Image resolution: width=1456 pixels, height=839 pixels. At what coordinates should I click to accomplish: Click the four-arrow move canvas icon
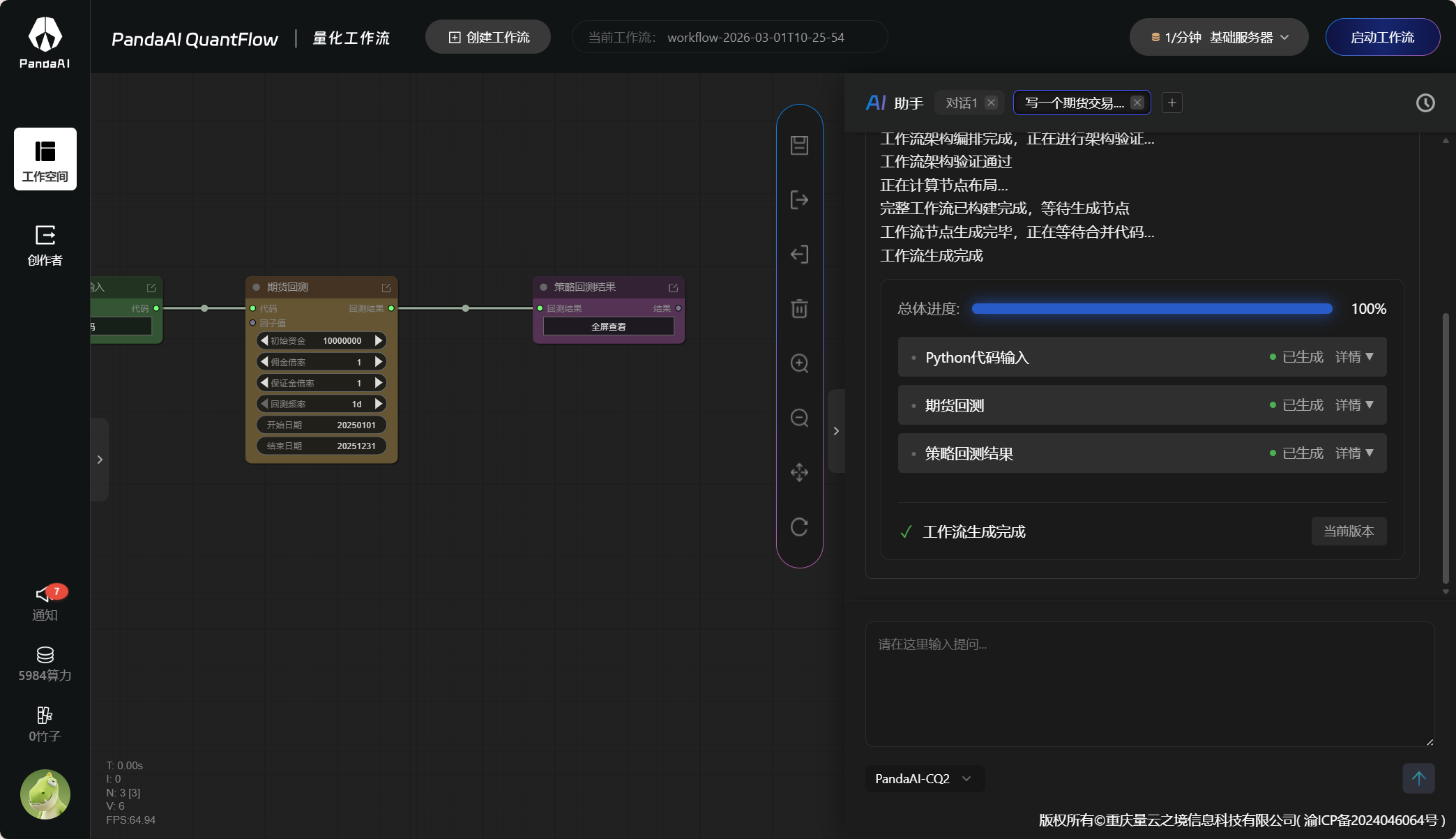tap(799, 472)
